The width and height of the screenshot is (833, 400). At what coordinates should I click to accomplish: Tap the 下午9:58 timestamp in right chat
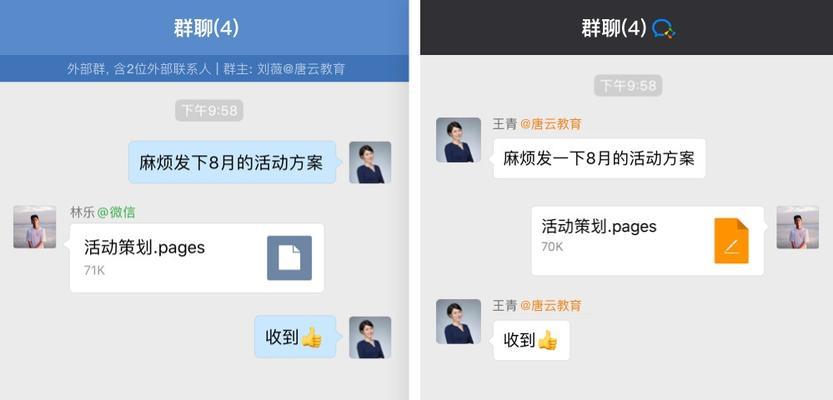coord(628,86)
